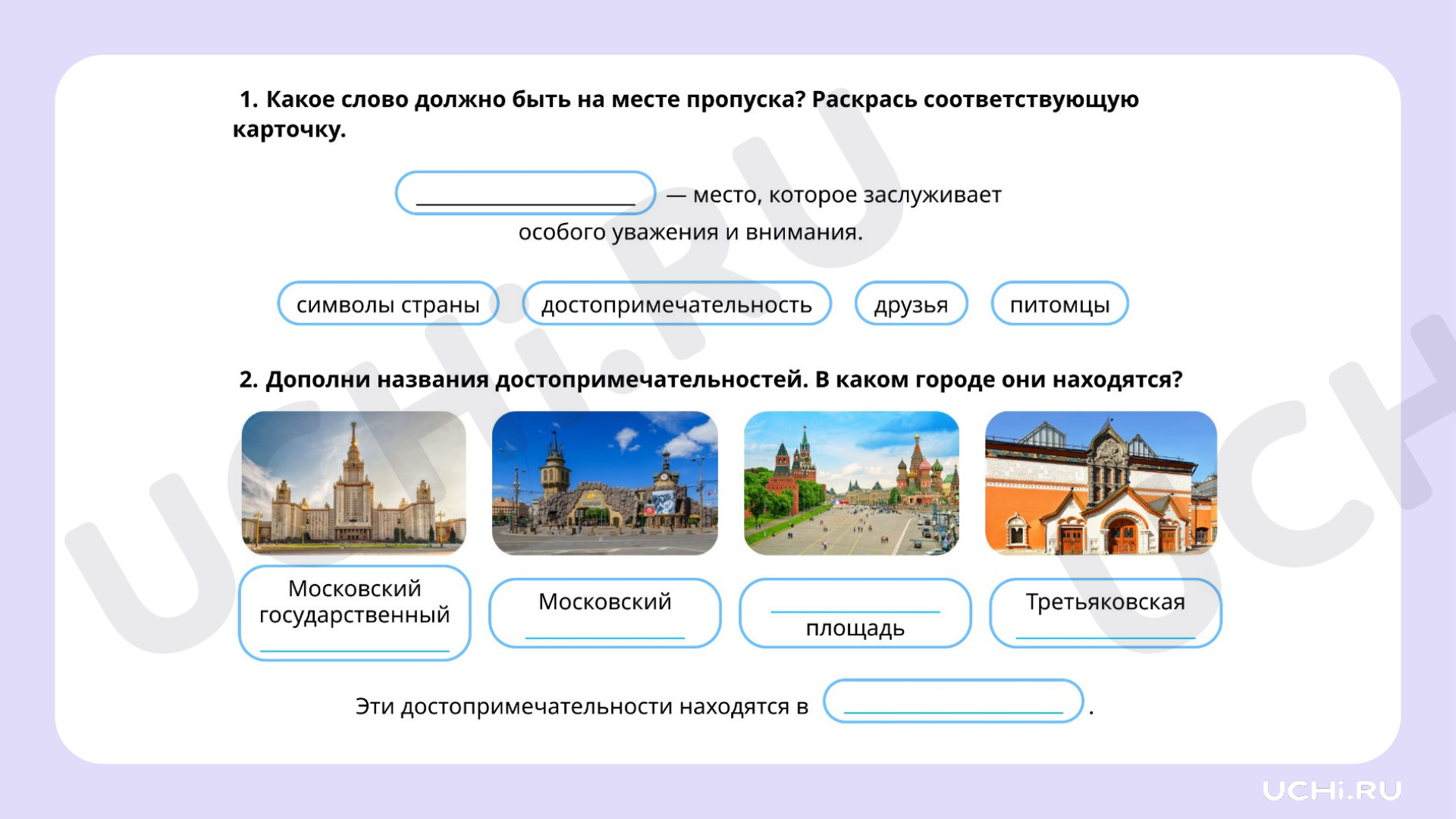Click the 'Московский' caption box under the zoo
1456x819 pixels.
[x=605, y=613]
